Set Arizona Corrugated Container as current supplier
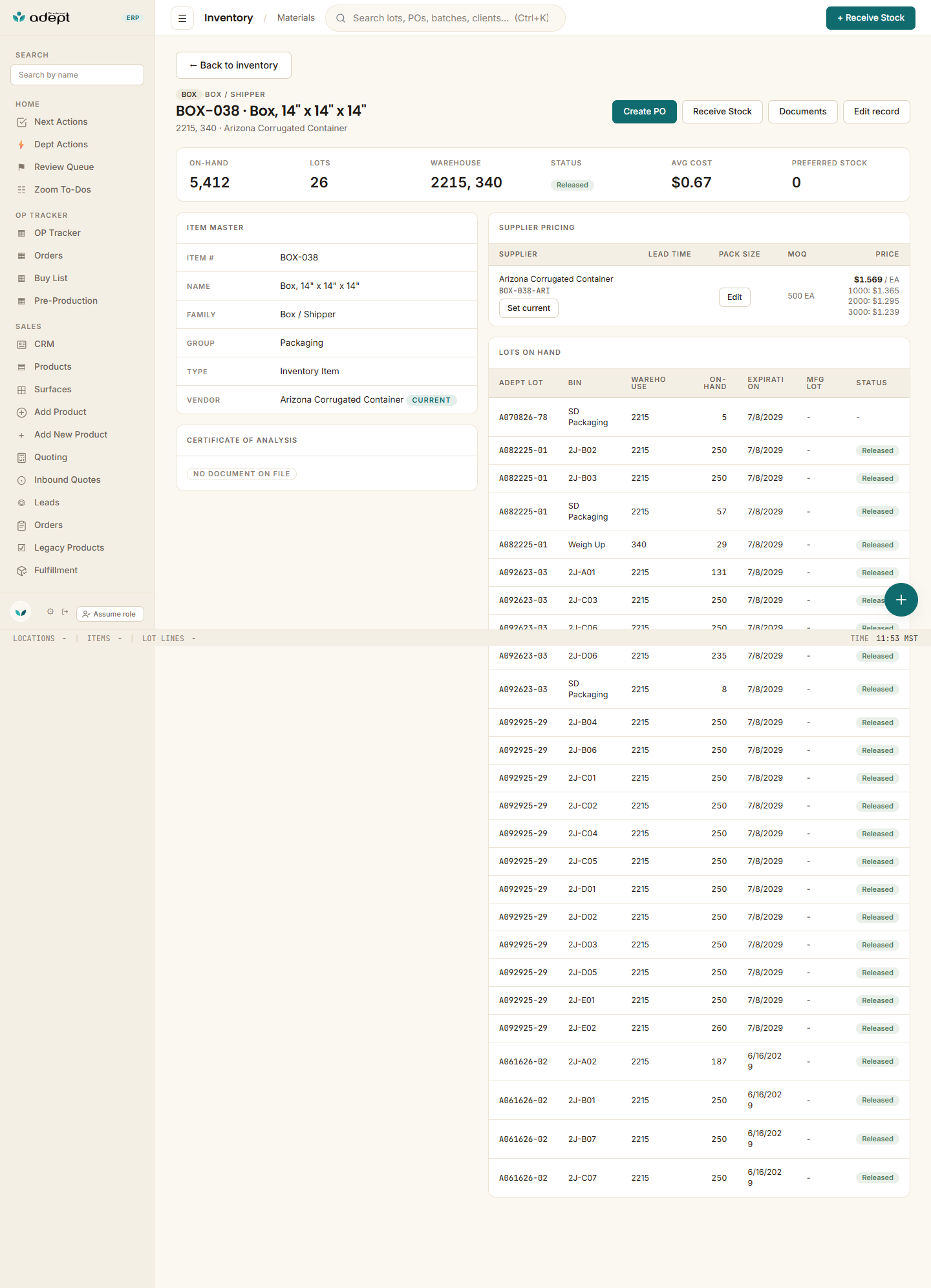 (529, 308)
